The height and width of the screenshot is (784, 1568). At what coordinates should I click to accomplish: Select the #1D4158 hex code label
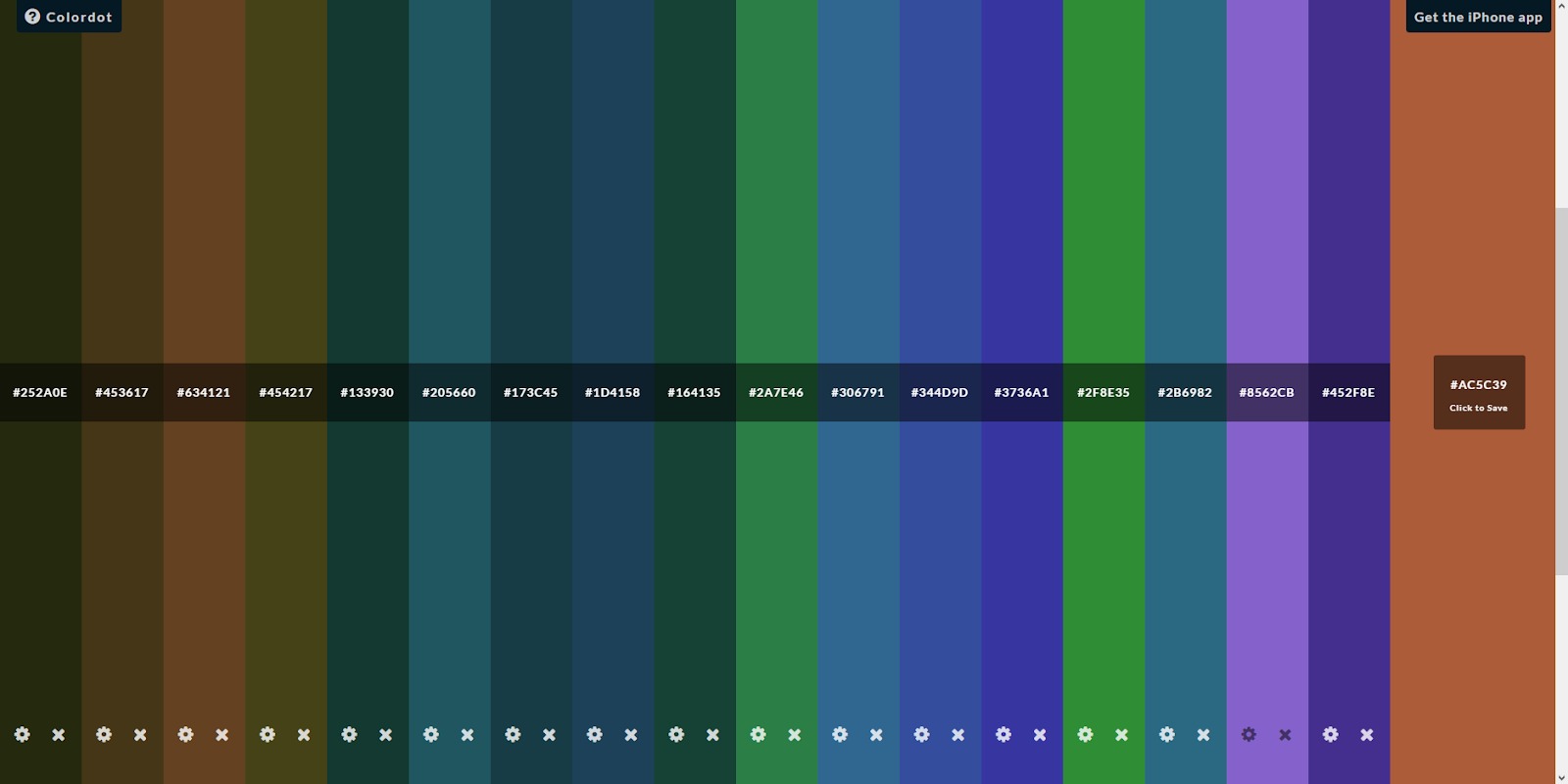tap(612, 392)
